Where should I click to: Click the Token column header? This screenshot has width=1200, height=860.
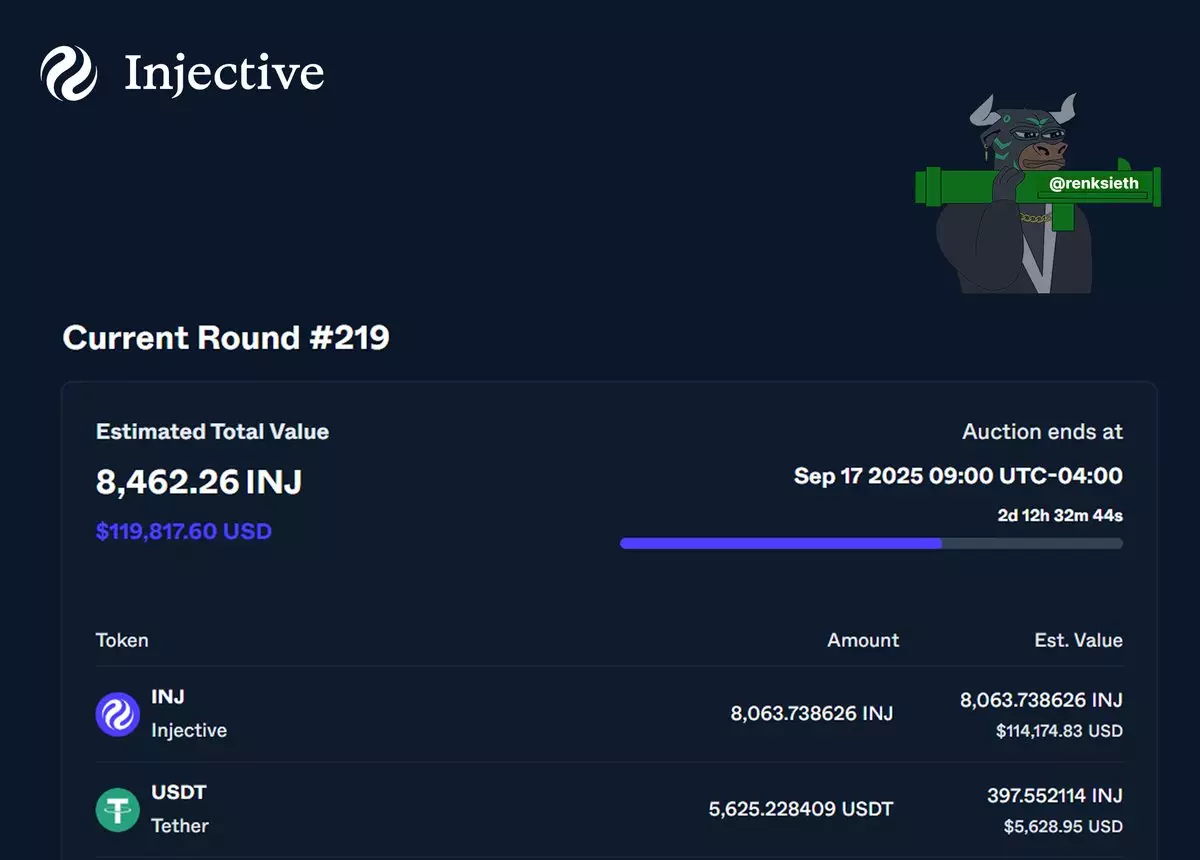(x=122, y=640)
